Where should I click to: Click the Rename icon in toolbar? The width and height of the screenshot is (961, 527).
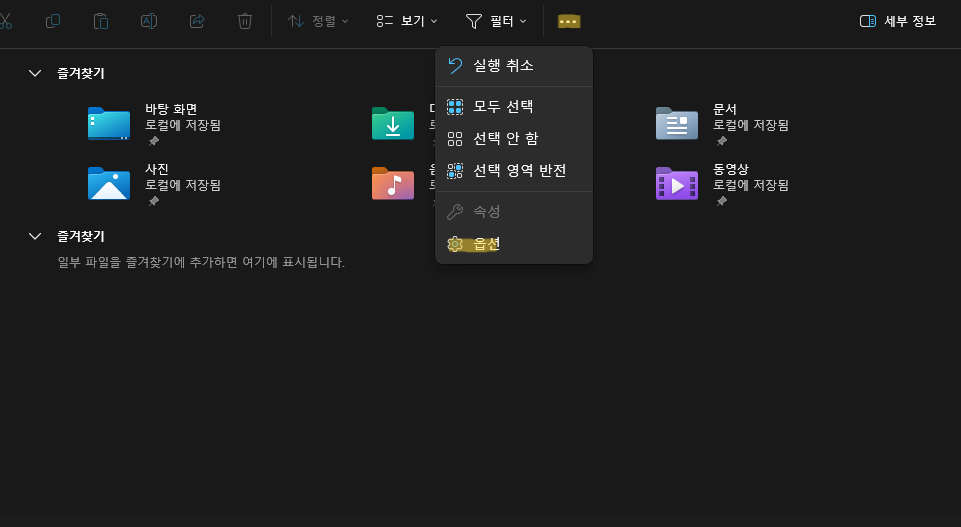[149, 21]
